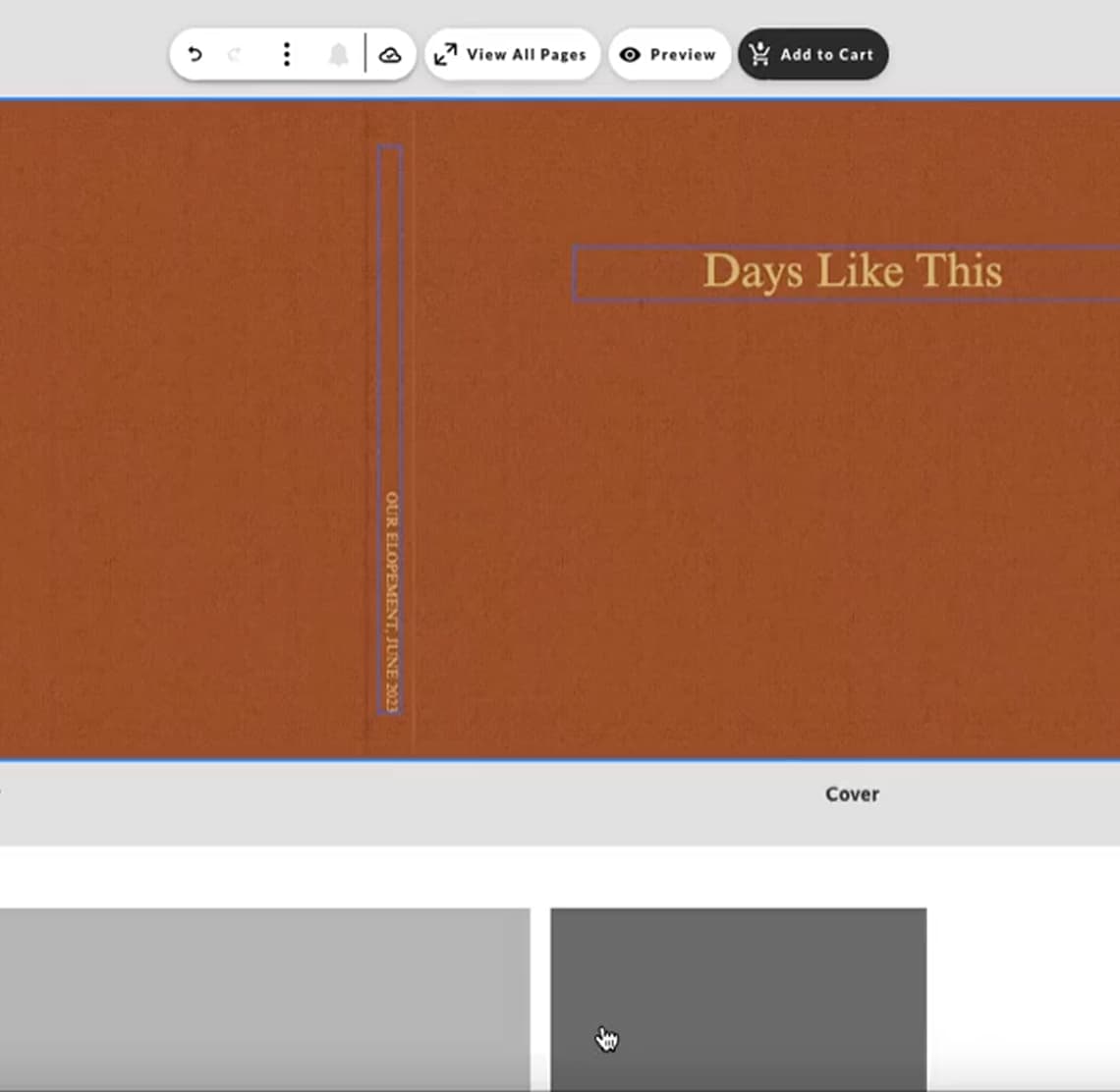The height and width of the screenshot is (1092, 1120).
Task: Select the spine text "OUR ELOPEMENT, JUNE 2023"
Action: (x=391, y=601)
